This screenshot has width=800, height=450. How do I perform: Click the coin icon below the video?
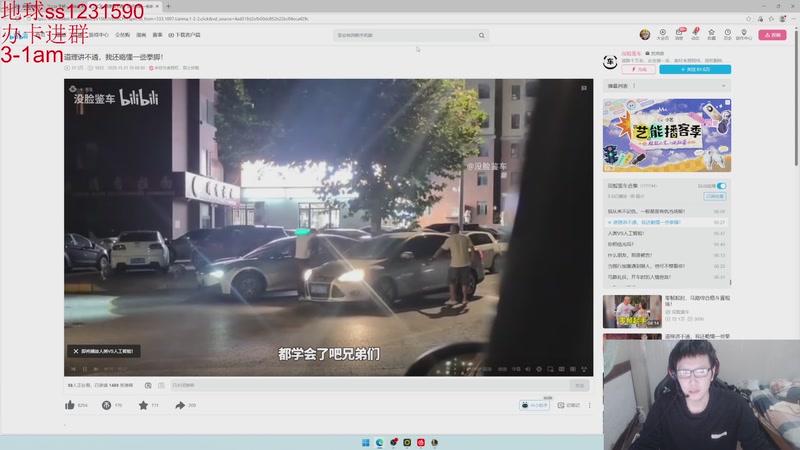click(106, 405)
